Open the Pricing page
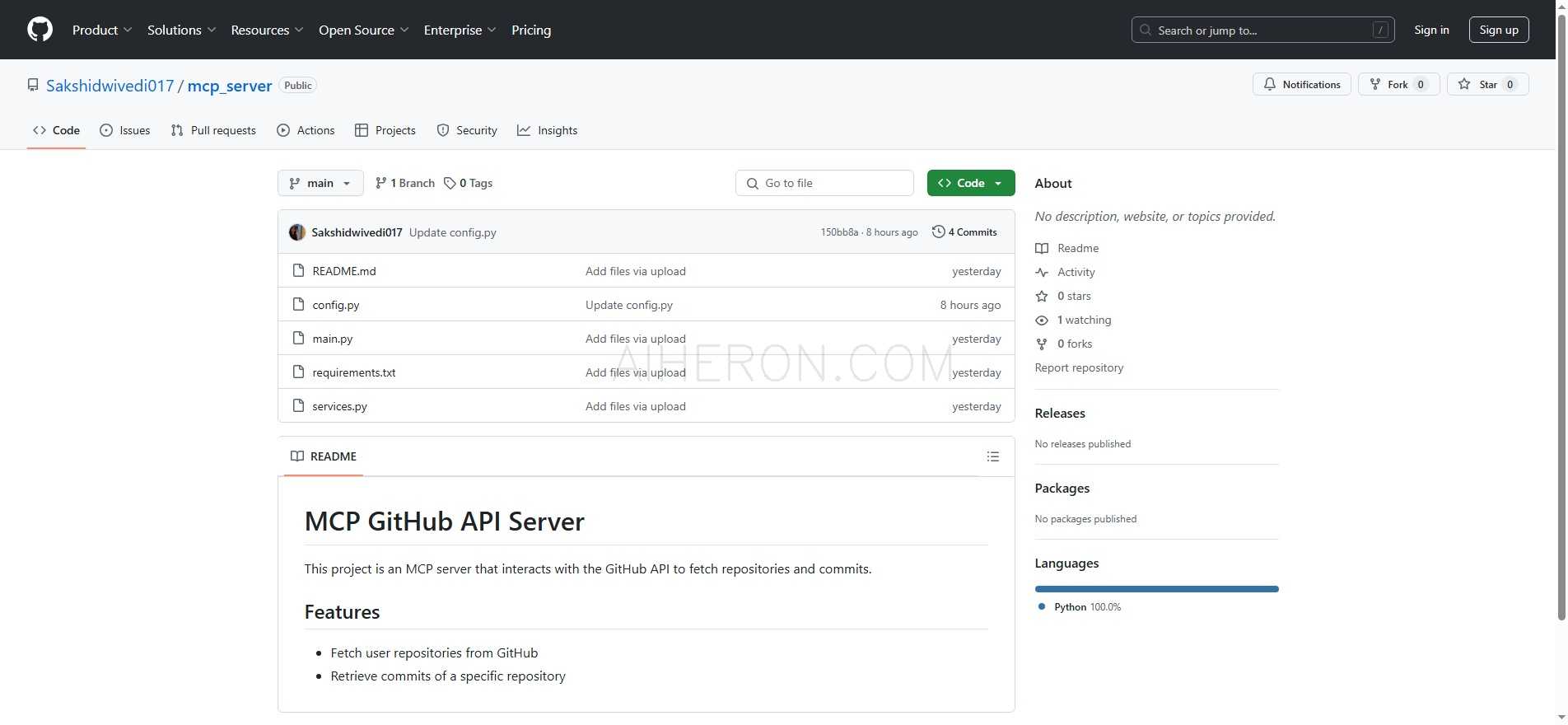1568x725 pixels. pos(531,30)
